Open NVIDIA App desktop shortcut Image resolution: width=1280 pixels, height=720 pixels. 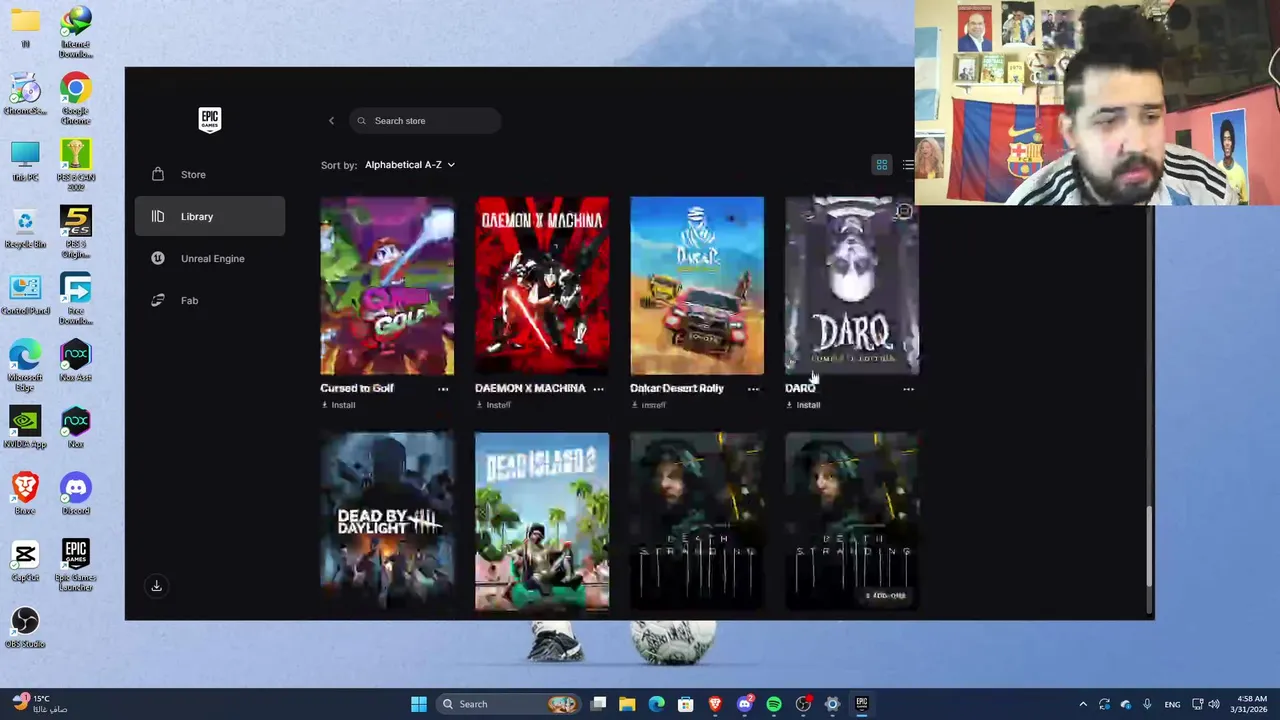click(x=25, y=428)
